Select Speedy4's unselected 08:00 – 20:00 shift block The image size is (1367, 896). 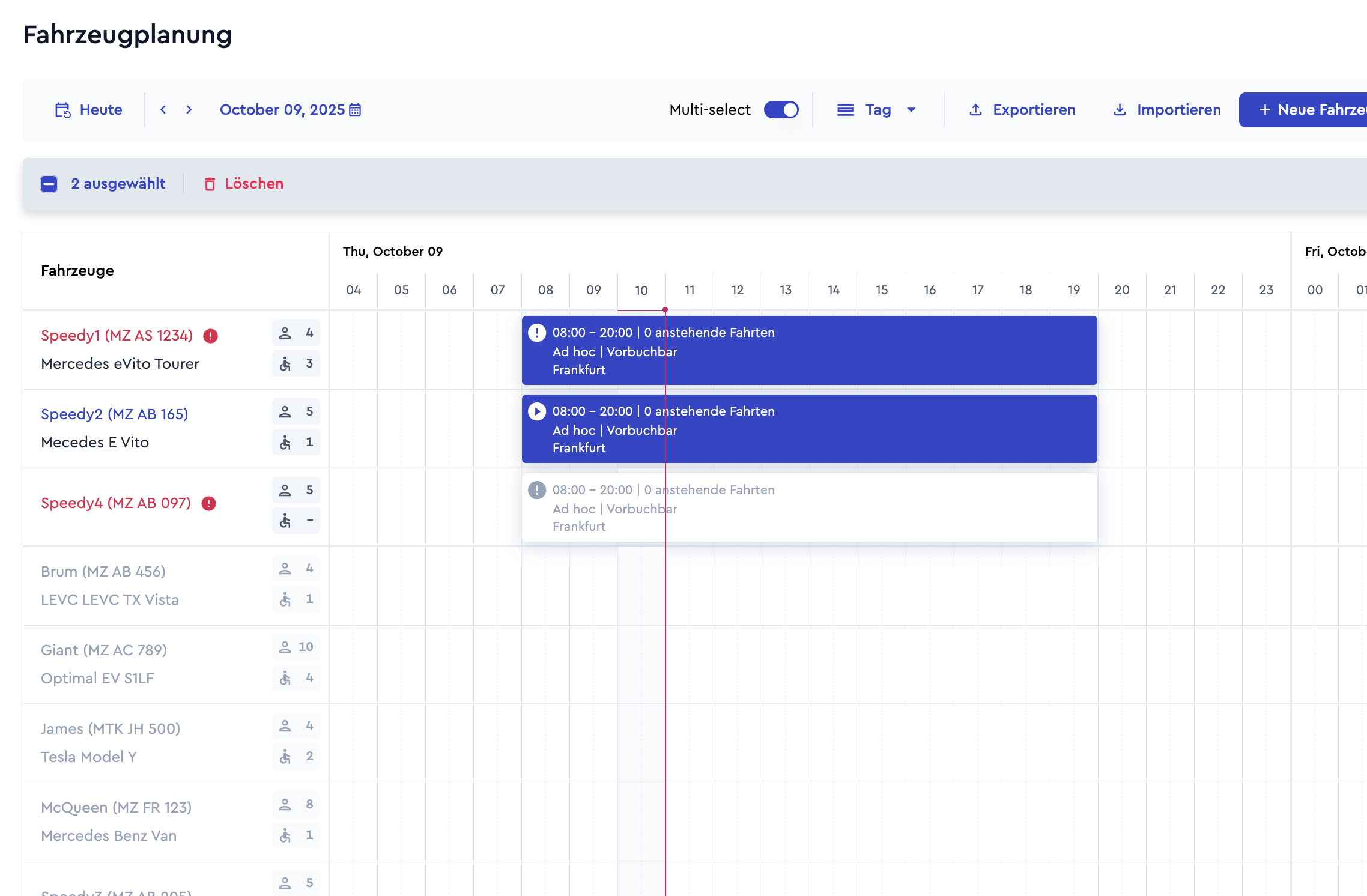point(809,508)
